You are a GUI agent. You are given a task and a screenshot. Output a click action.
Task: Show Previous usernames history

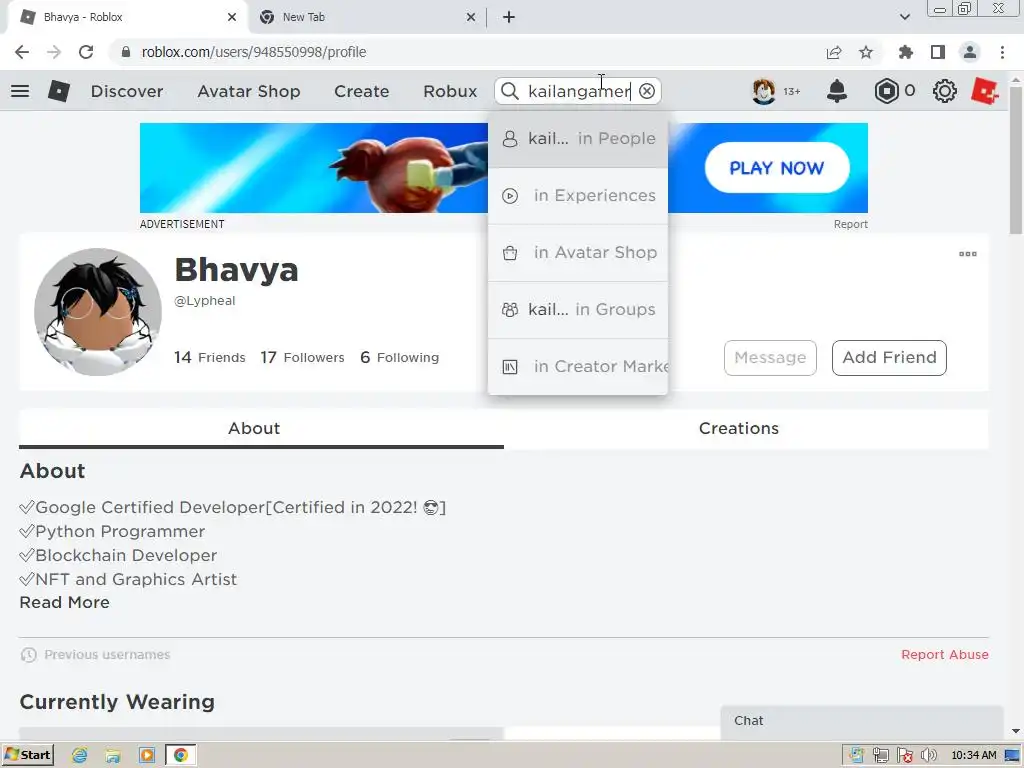pyautogui.click(x=95, y=654)
